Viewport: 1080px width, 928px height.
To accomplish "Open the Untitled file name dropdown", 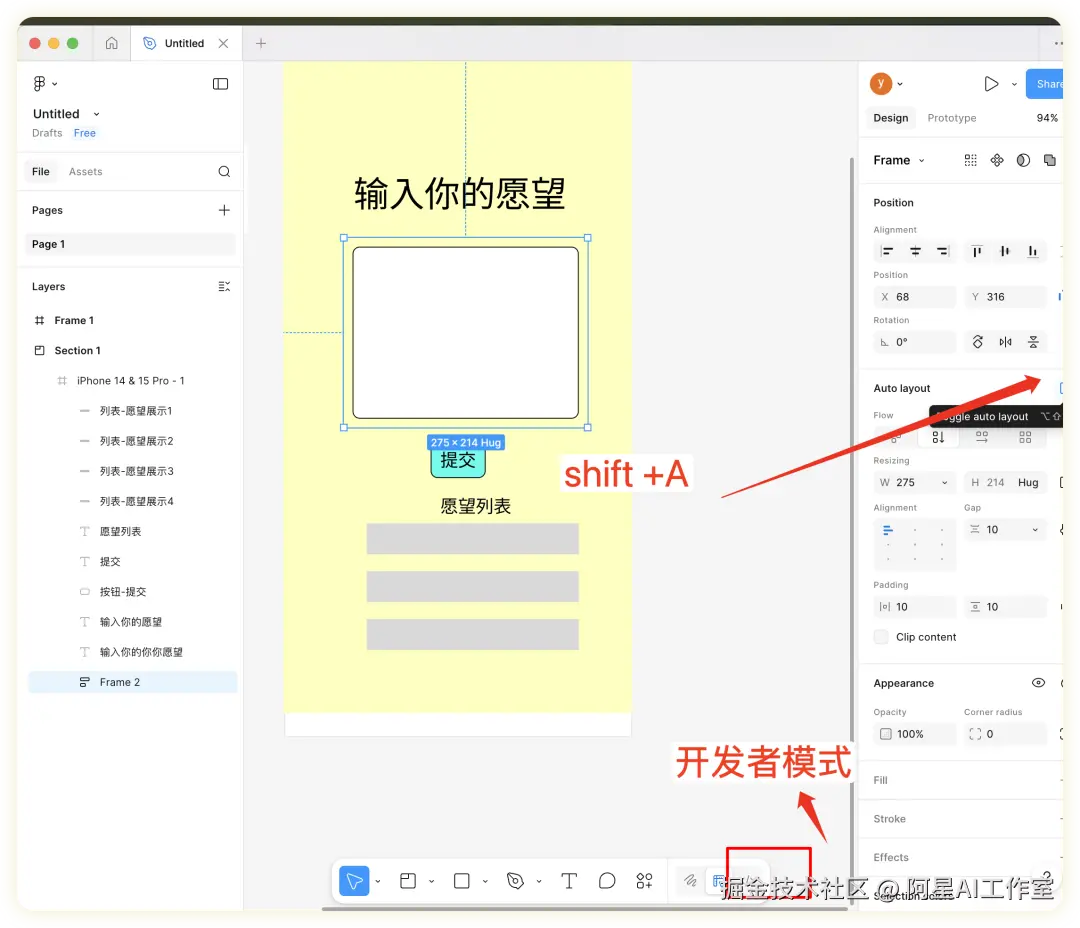I will pyautogui.click(x=95, y=114).
